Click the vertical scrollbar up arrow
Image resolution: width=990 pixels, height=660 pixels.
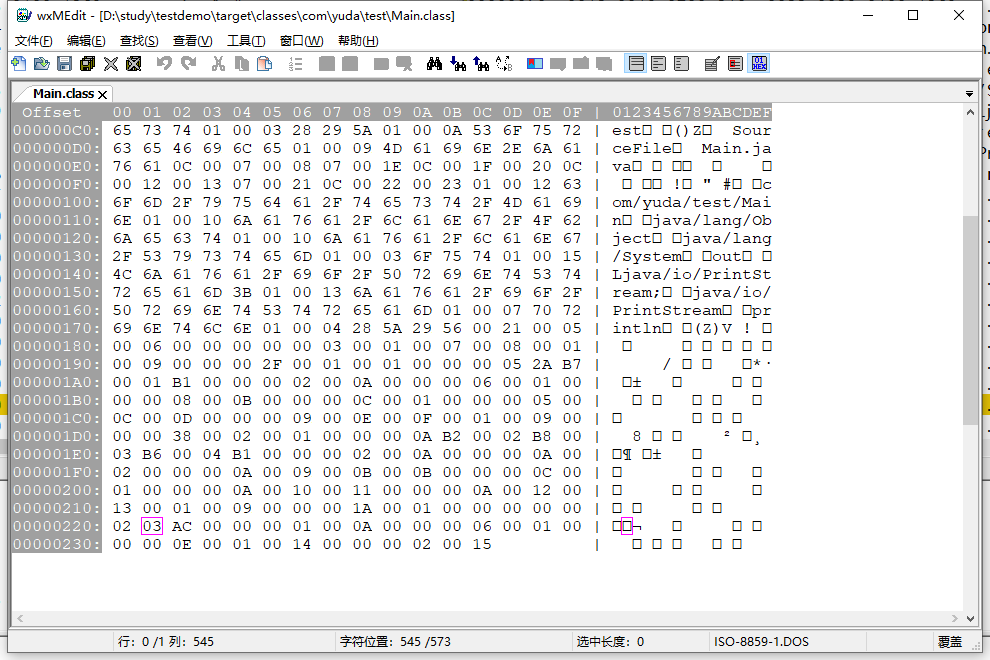pyautogui.click(x=970, y=112)
